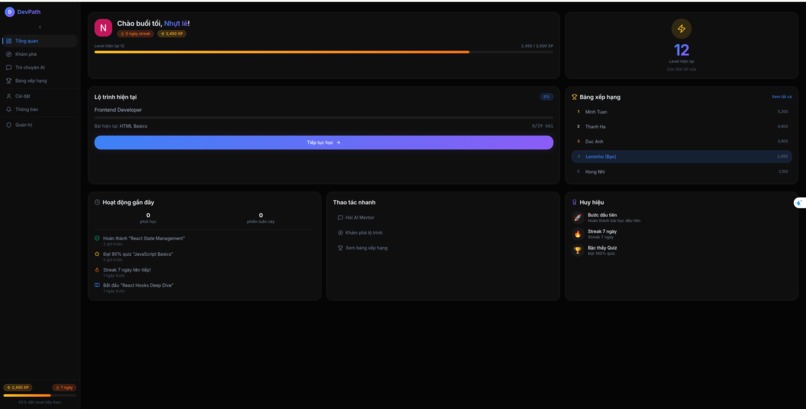Select Hong Nhi in the leaderboard

point(681,172)
